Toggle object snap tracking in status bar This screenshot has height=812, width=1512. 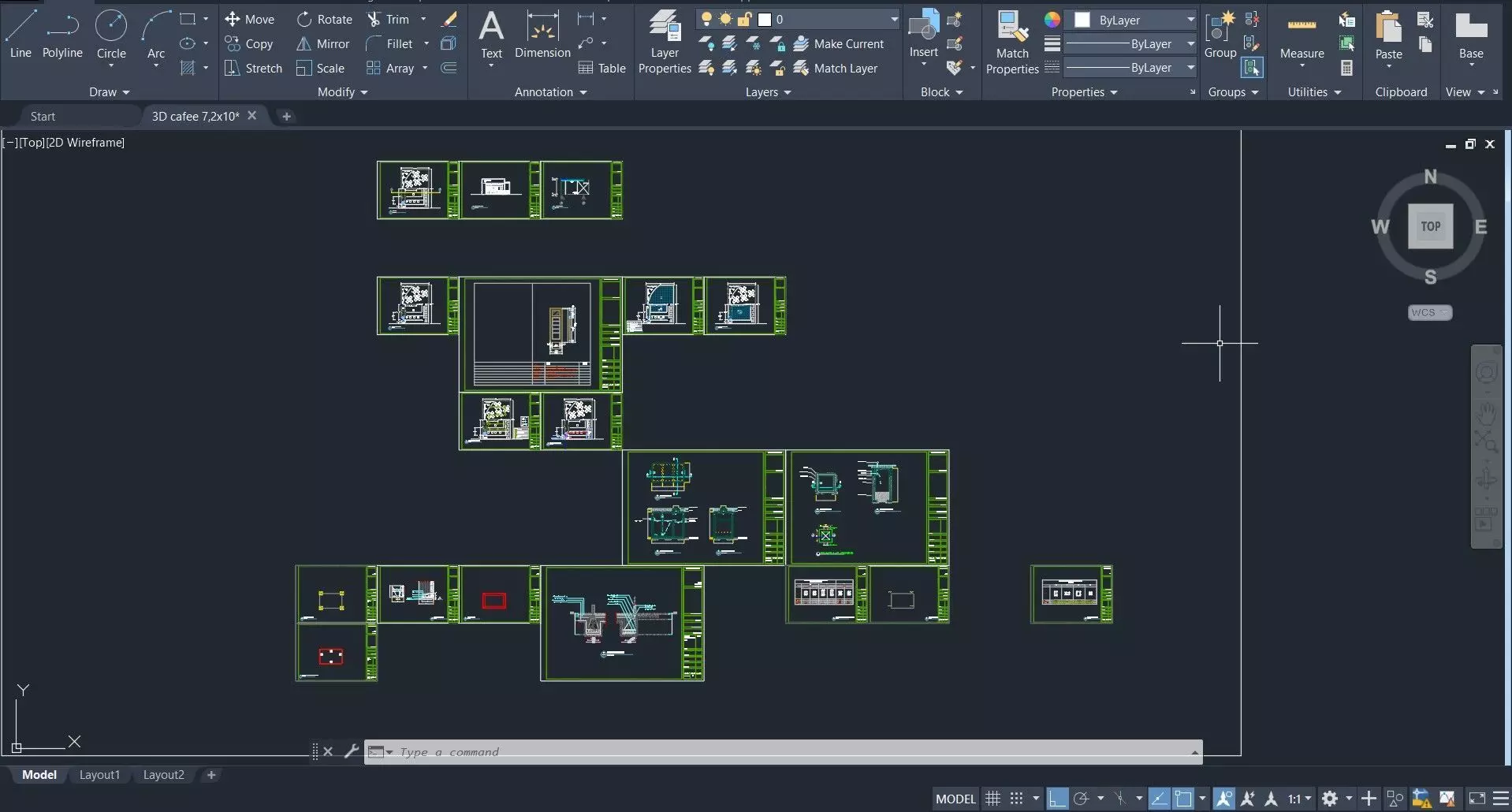pyautogui.click(x=1159, y=799)
